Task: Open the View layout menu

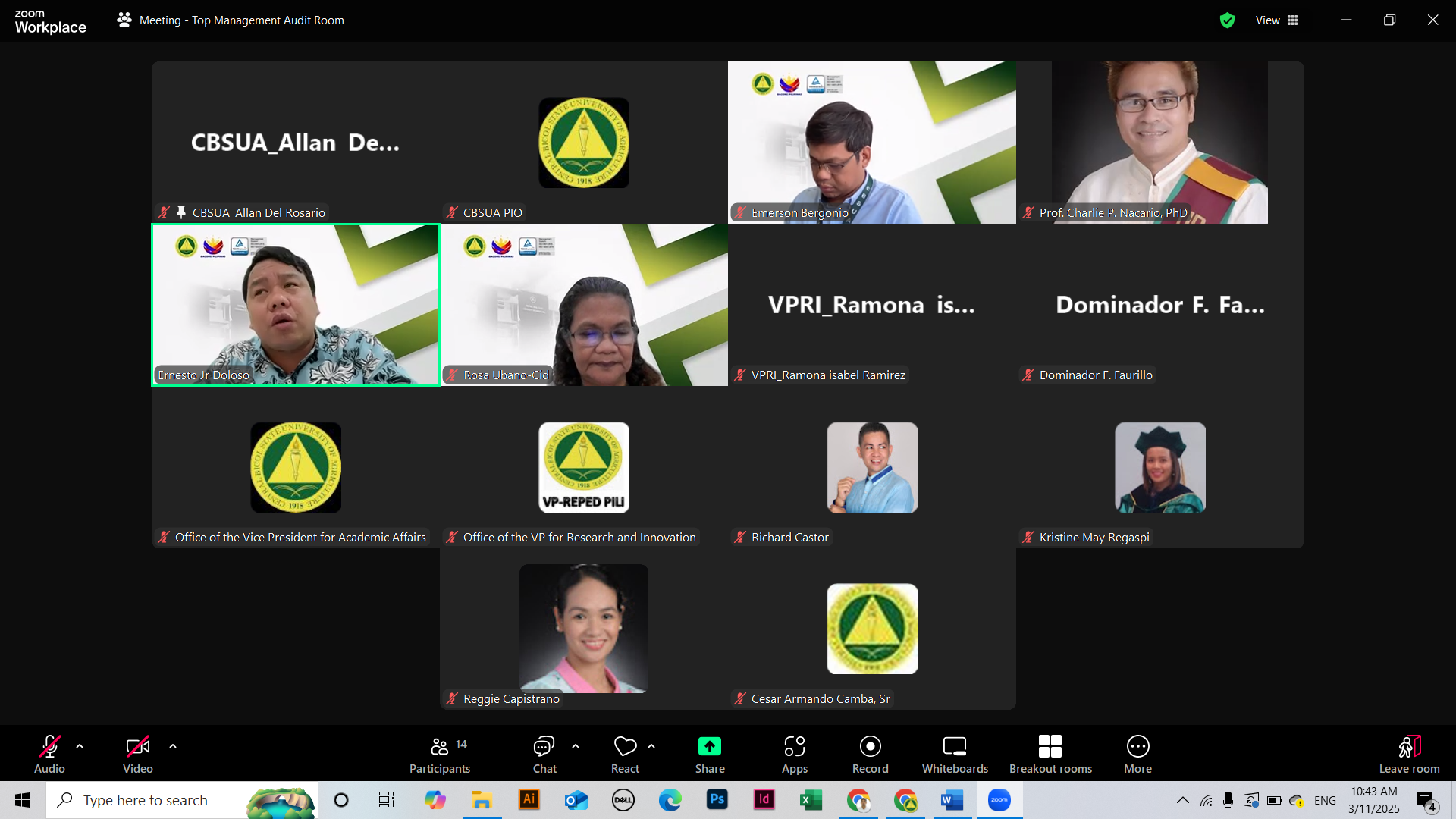Action: pos(1277,20)
